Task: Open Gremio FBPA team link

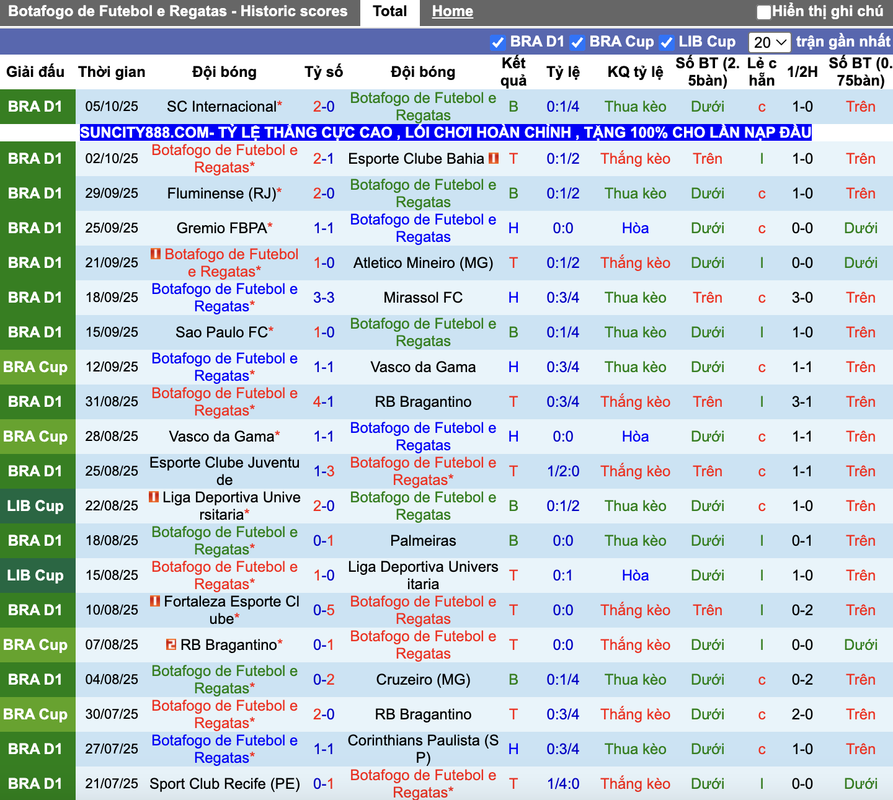Action: click(222, 228)
